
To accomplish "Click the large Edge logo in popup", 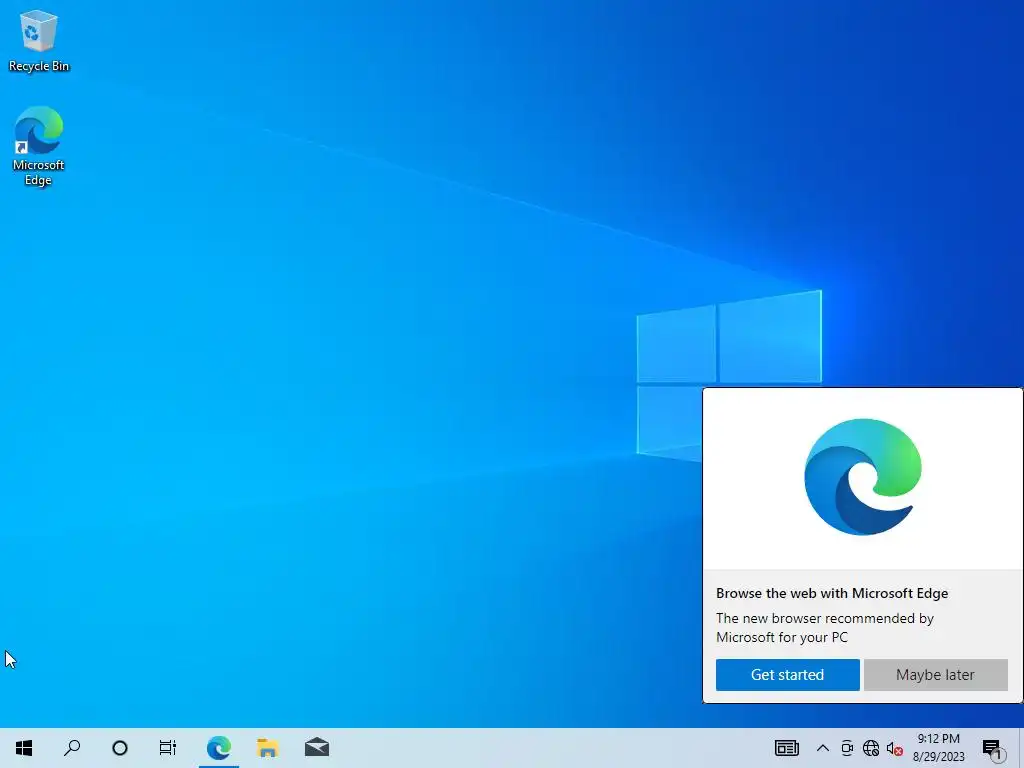I will [x=863, y=477].
